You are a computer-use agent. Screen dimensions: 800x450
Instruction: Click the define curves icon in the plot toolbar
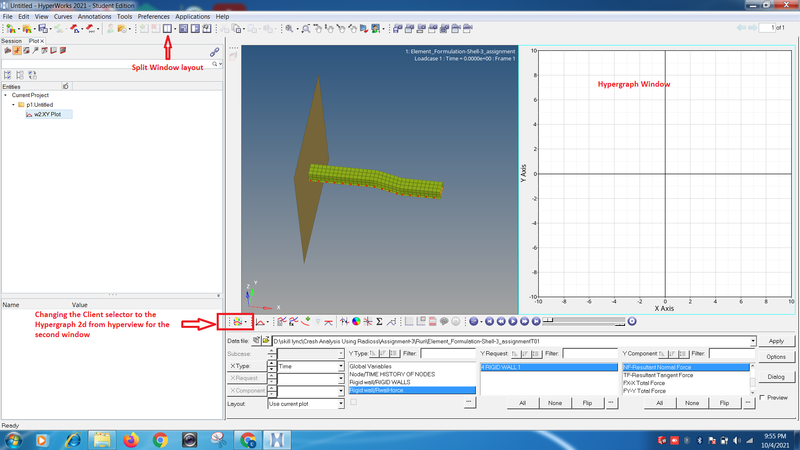pos(293,321)
